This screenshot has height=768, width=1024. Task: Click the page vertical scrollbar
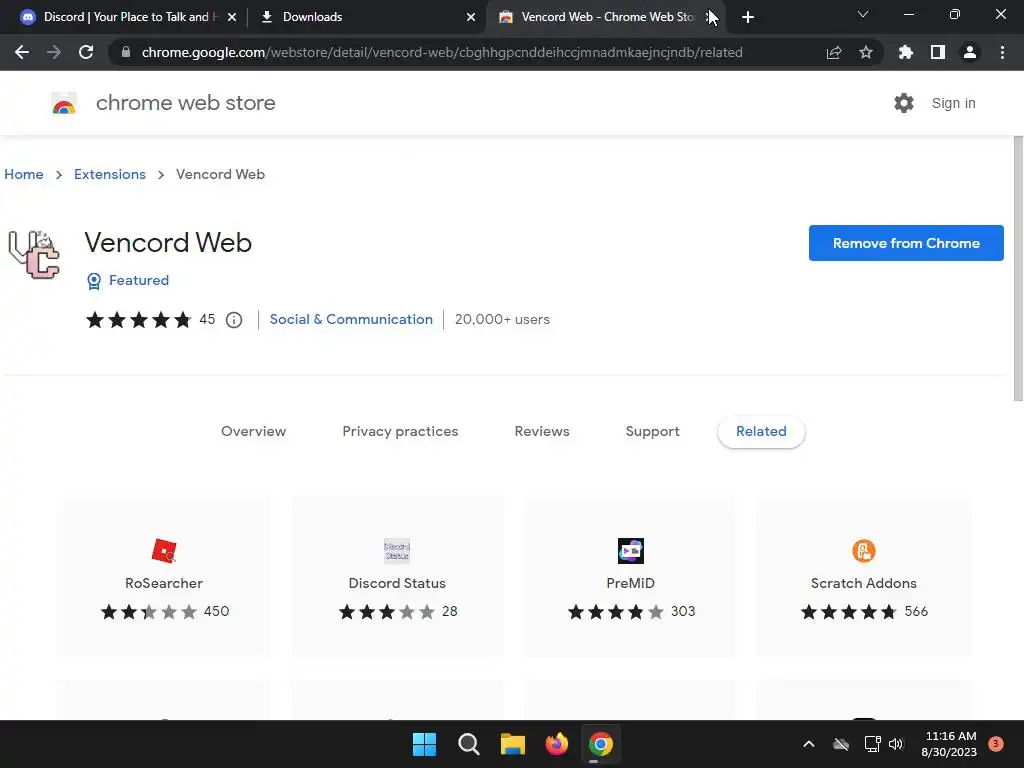[1017, 268]
